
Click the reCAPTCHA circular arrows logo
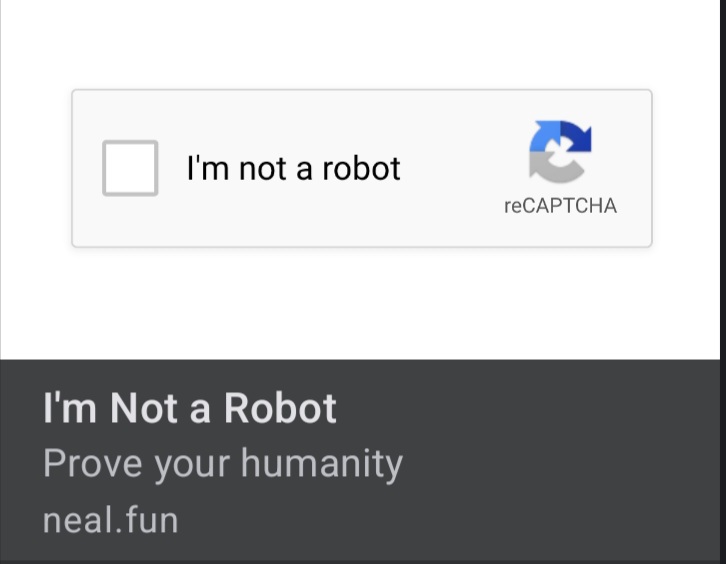point(560,153)
